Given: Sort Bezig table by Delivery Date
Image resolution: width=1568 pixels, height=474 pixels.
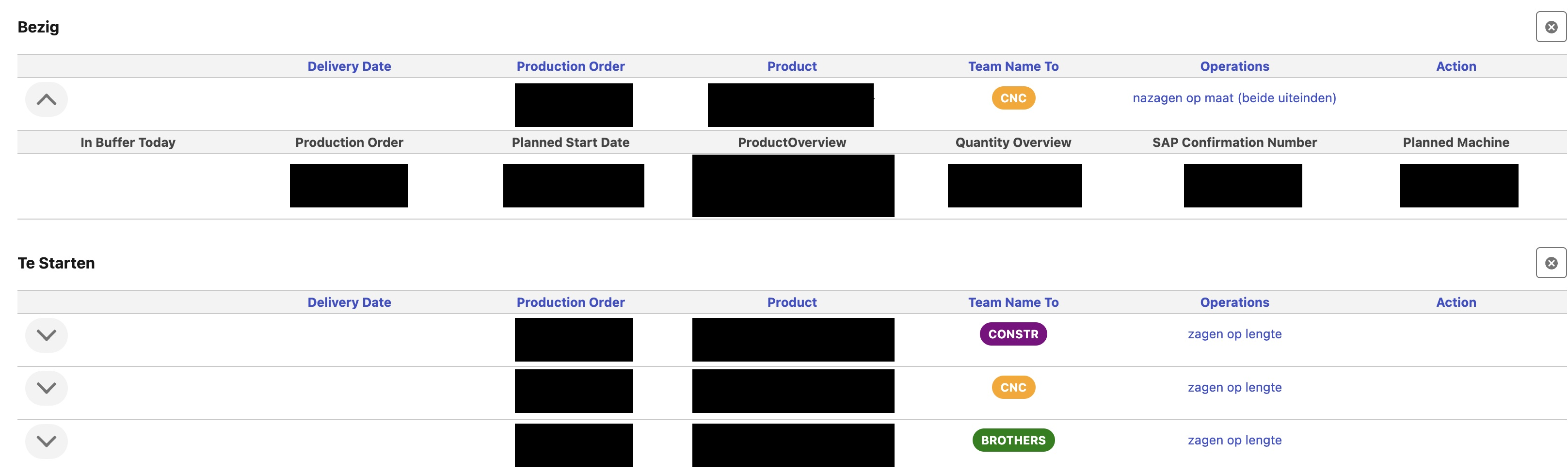Looking at the screenshot, I should tap(349, 66).
